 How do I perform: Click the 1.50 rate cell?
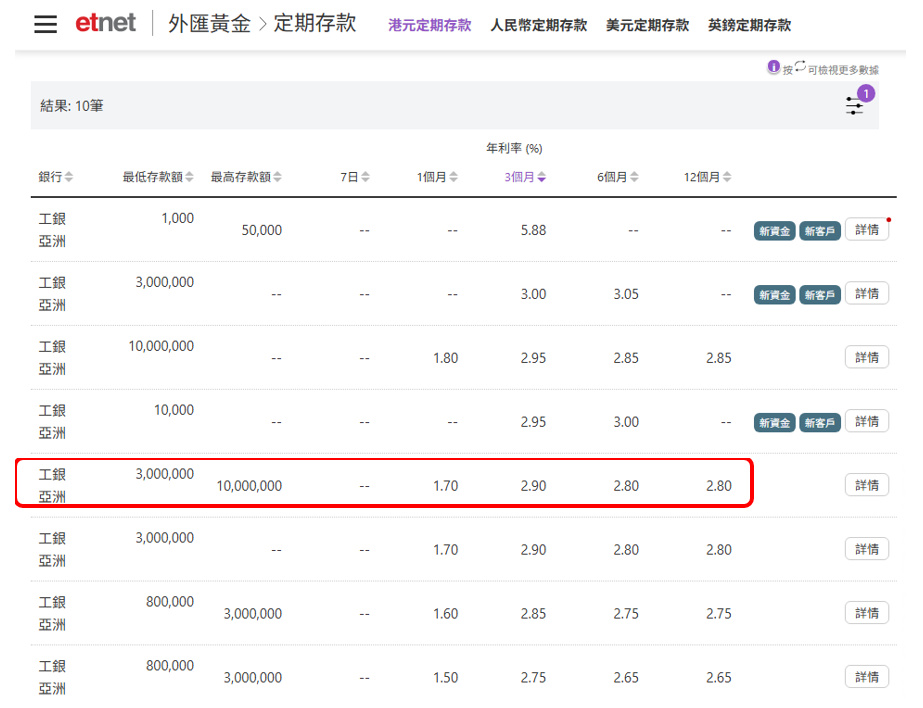446,678
